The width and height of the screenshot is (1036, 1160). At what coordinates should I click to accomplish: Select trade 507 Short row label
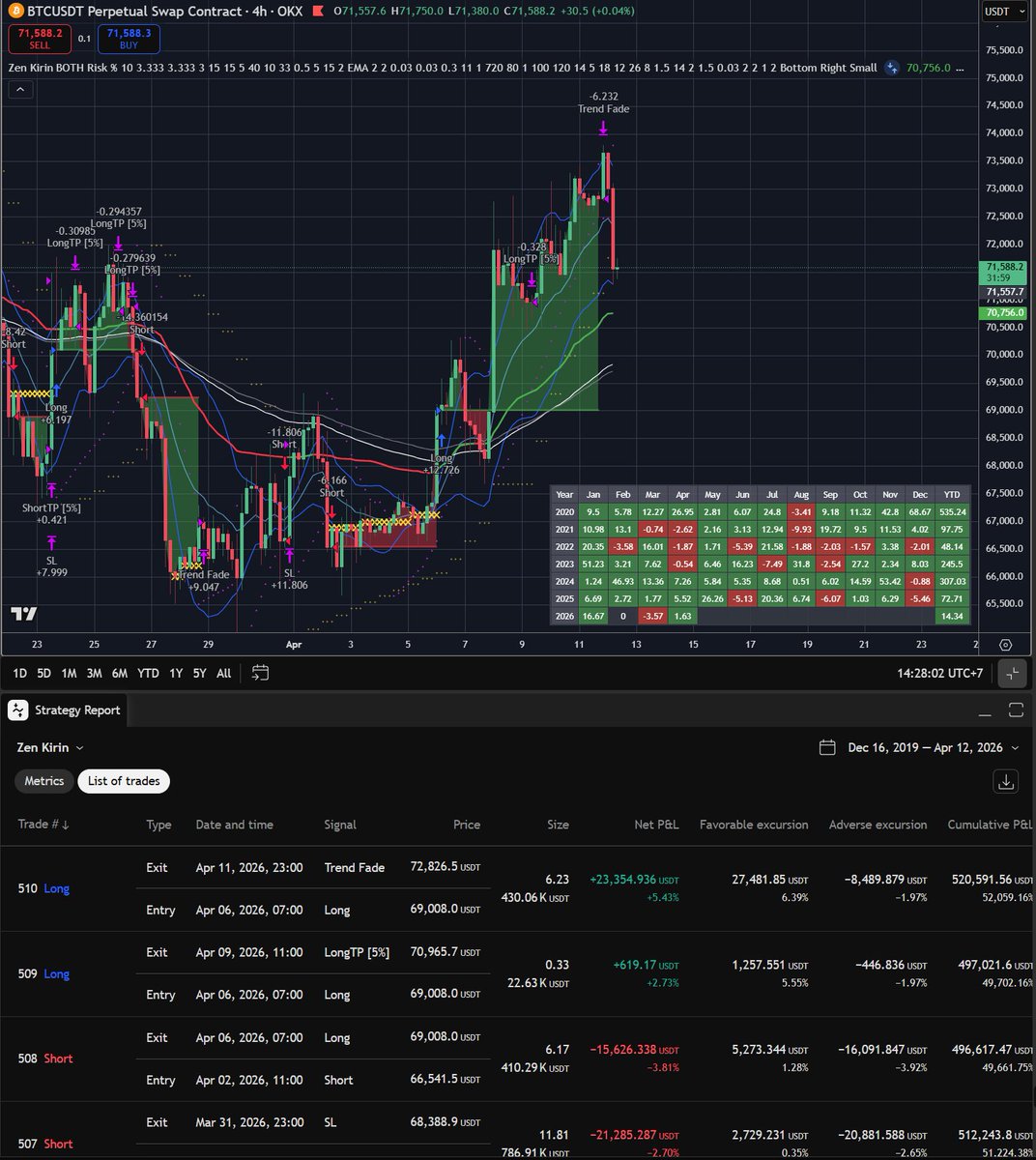pyautogui.click(x=45, y=1144)
